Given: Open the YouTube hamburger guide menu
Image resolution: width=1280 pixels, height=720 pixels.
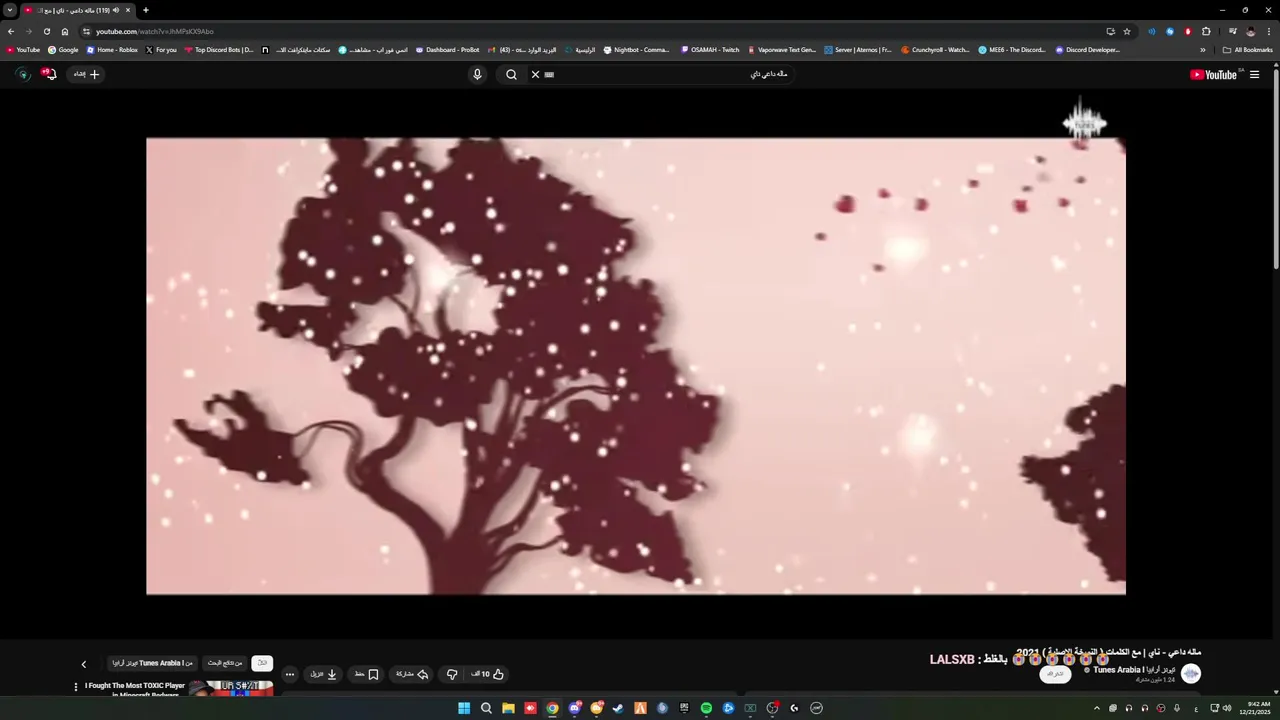Looking at the screenshot, I should point(1254,74).
